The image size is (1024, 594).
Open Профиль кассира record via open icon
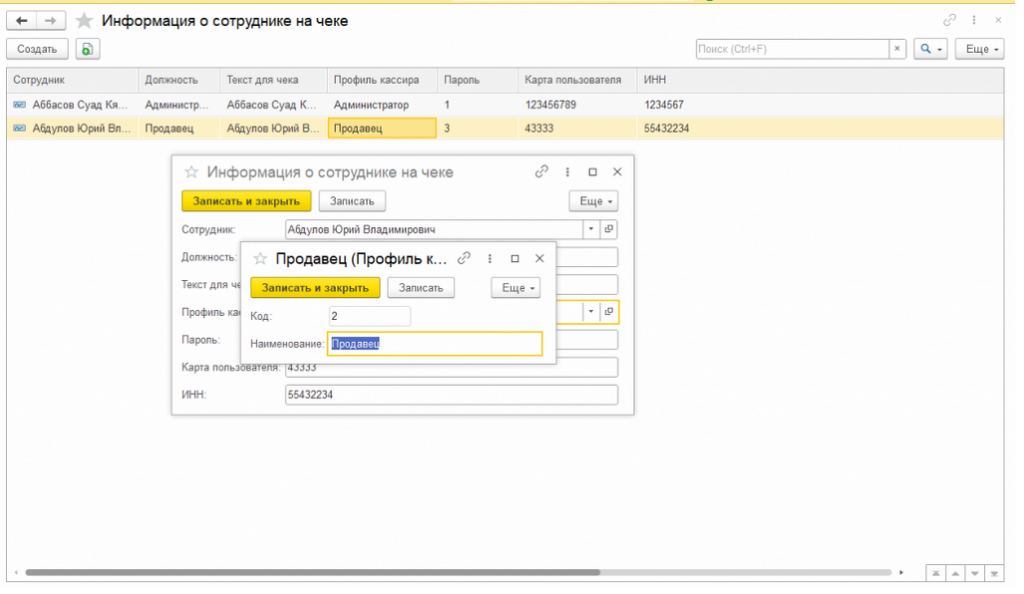pos(609,312)
